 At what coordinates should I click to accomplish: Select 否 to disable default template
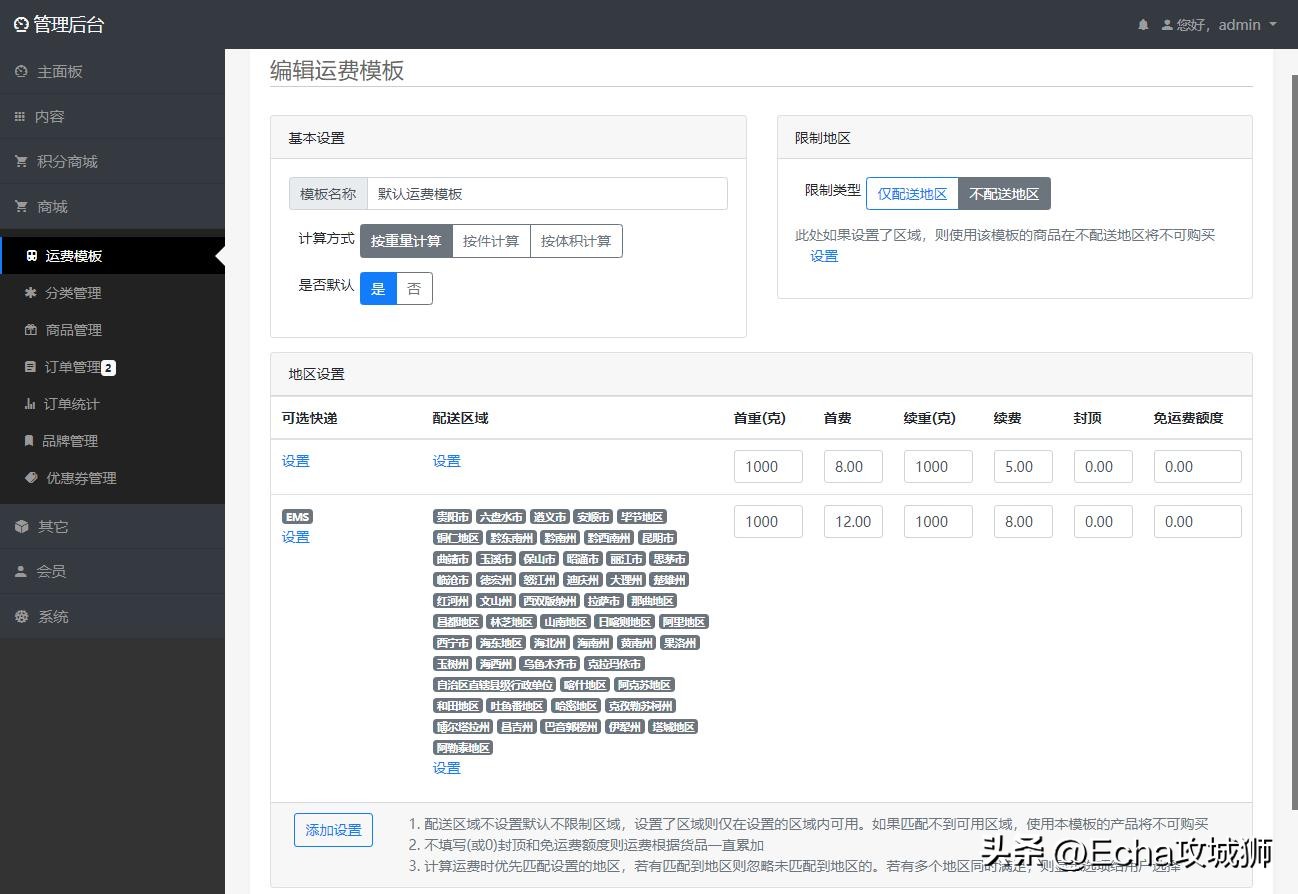[414, 288]
